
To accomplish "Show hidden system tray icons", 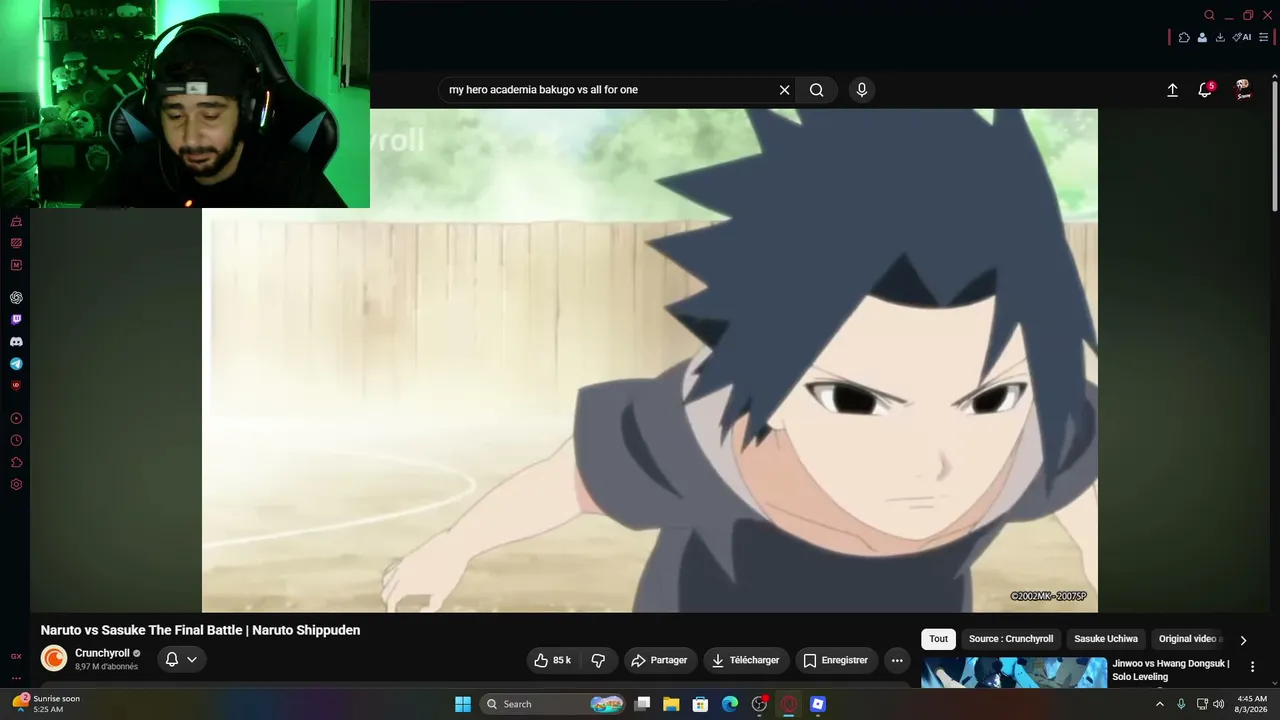I will (x=1160, y=704).
